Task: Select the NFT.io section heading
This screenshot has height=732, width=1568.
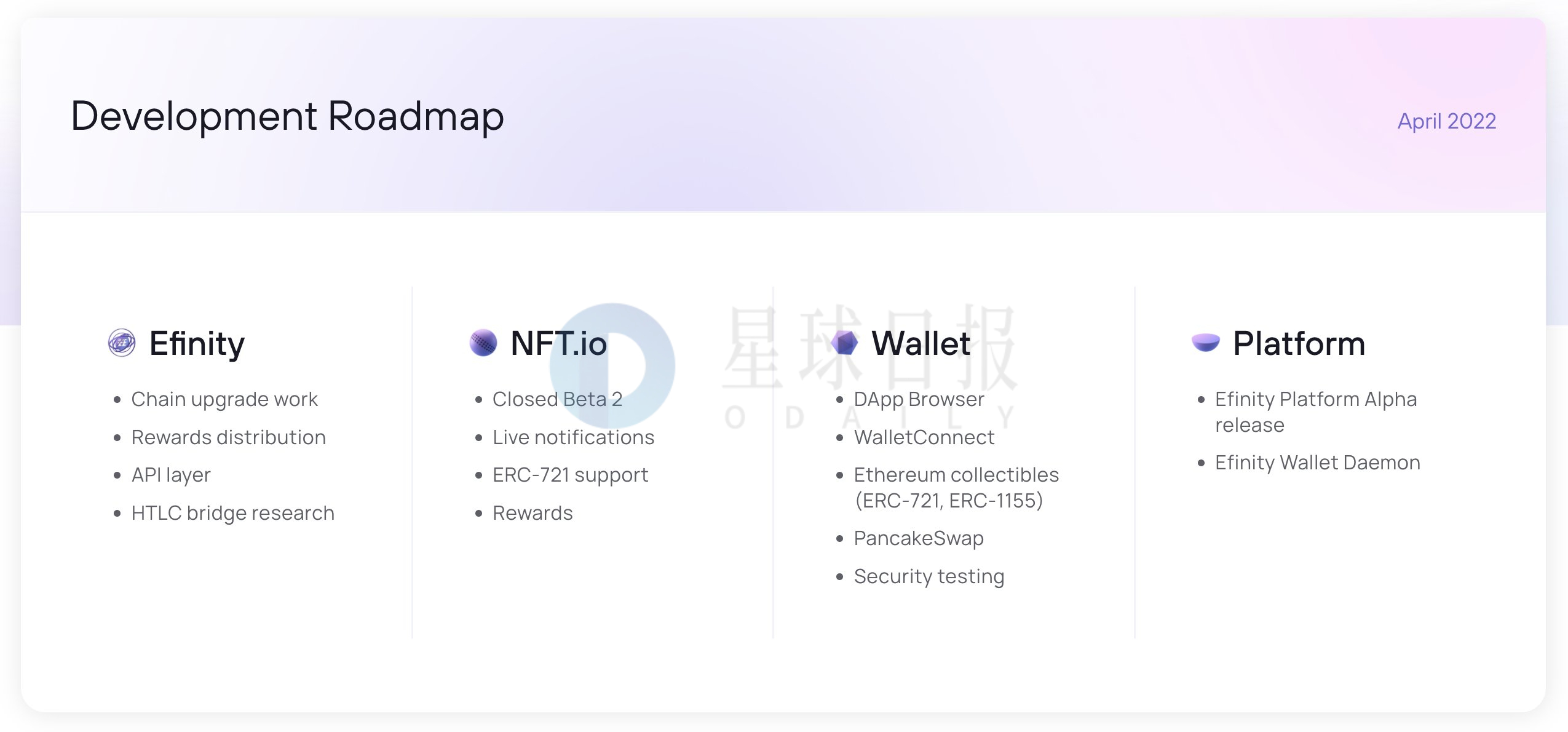Action: (558, 343)
